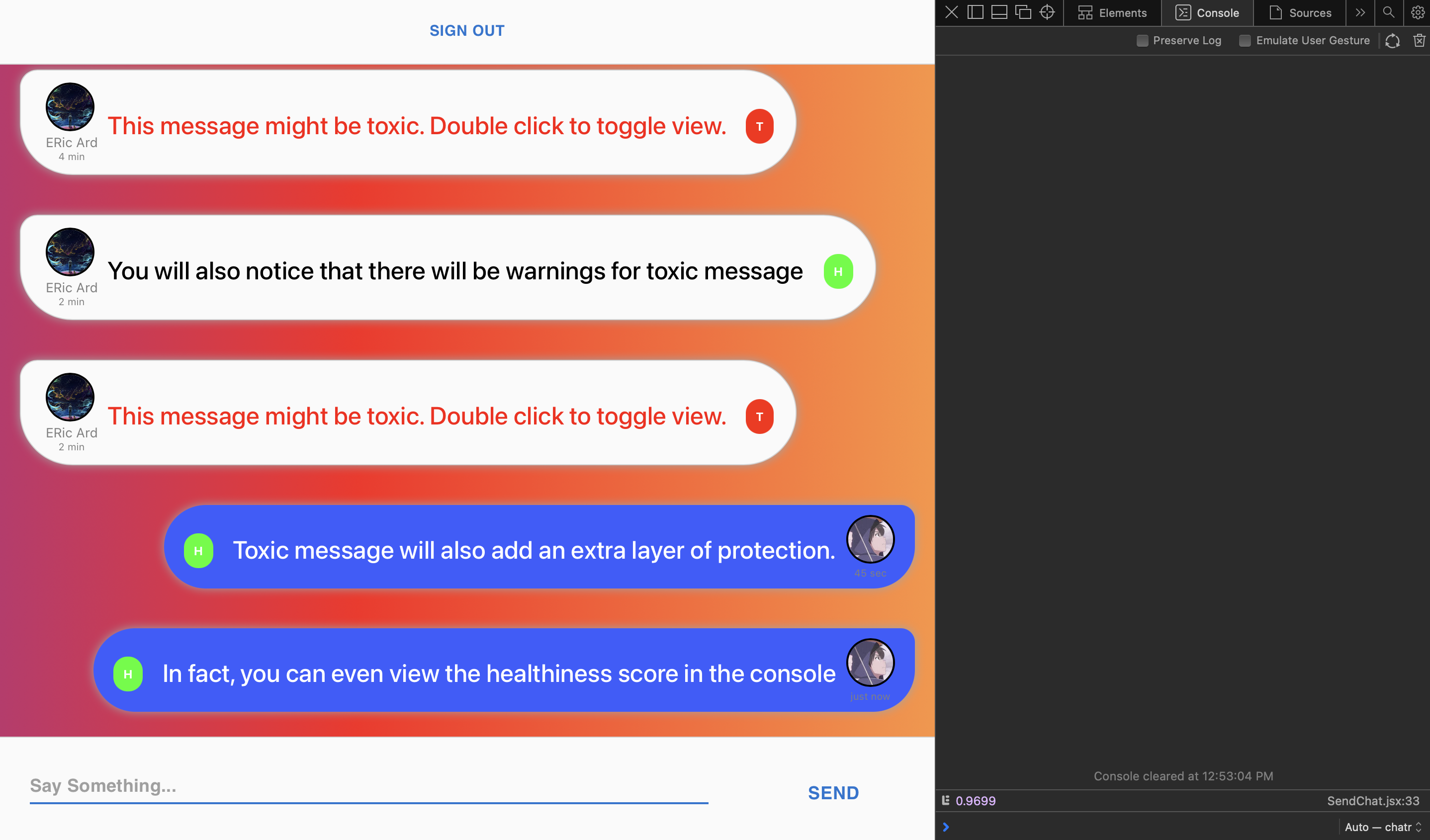Screen dimensions: 1430x840
Task: Click the reload page icon in the console bar
Action: click(x=1392, y=40)
